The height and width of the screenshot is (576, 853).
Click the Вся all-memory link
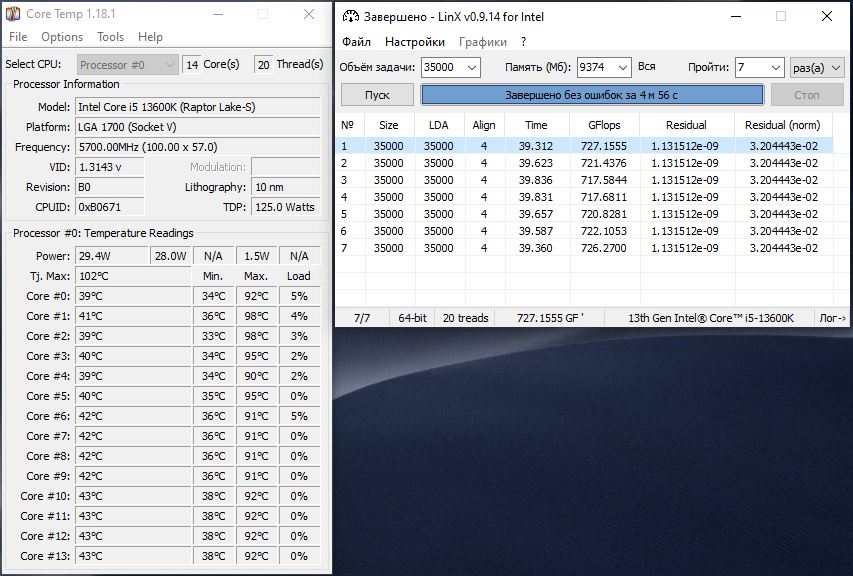pos(647,66)
